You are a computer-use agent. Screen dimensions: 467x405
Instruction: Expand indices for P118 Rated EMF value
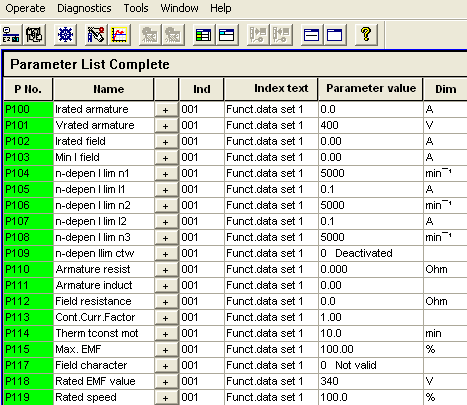(x=166, y=382)
